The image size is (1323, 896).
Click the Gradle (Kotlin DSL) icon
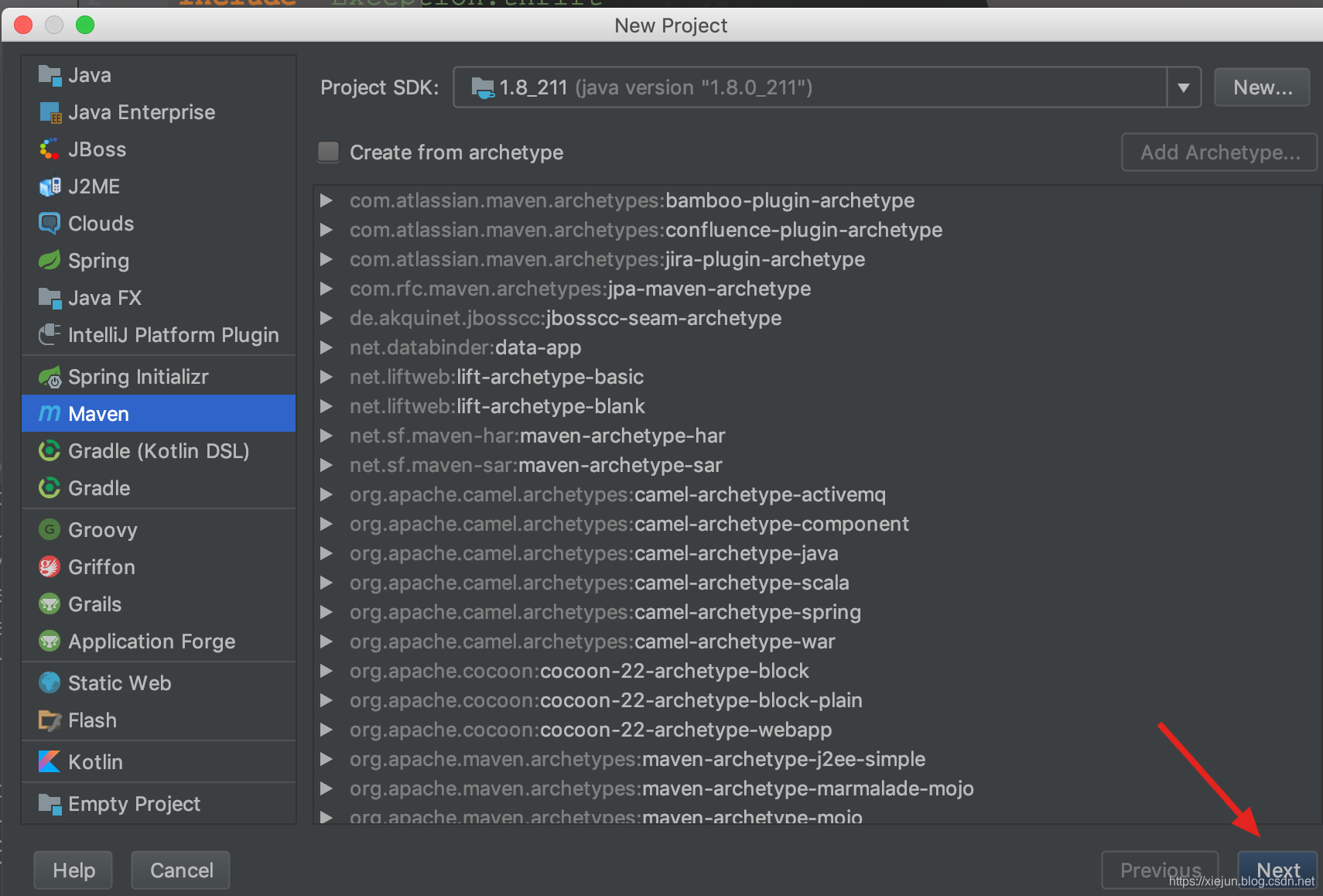click(50, 451)
